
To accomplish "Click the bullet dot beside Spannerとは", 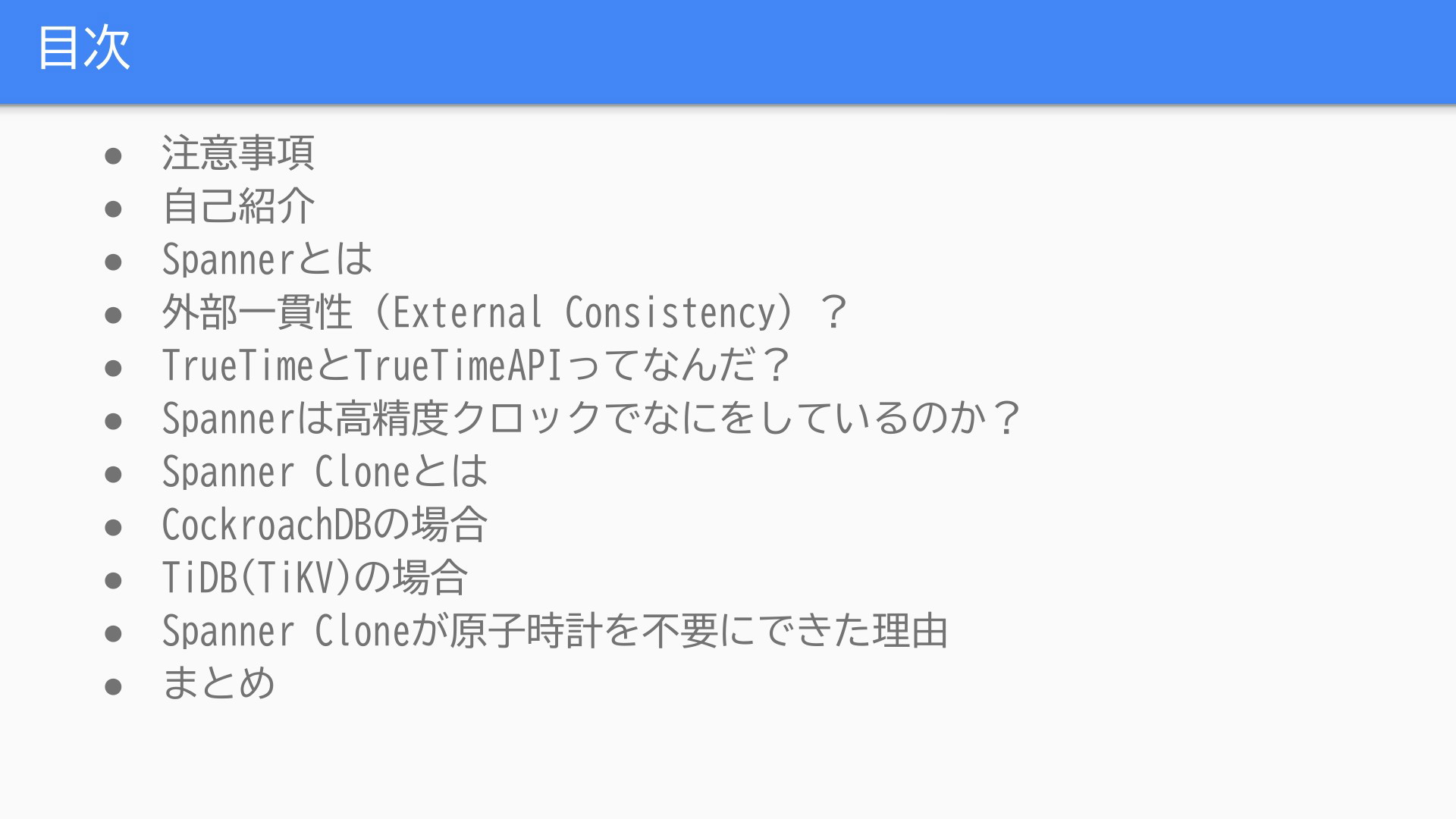I will 114,262.
